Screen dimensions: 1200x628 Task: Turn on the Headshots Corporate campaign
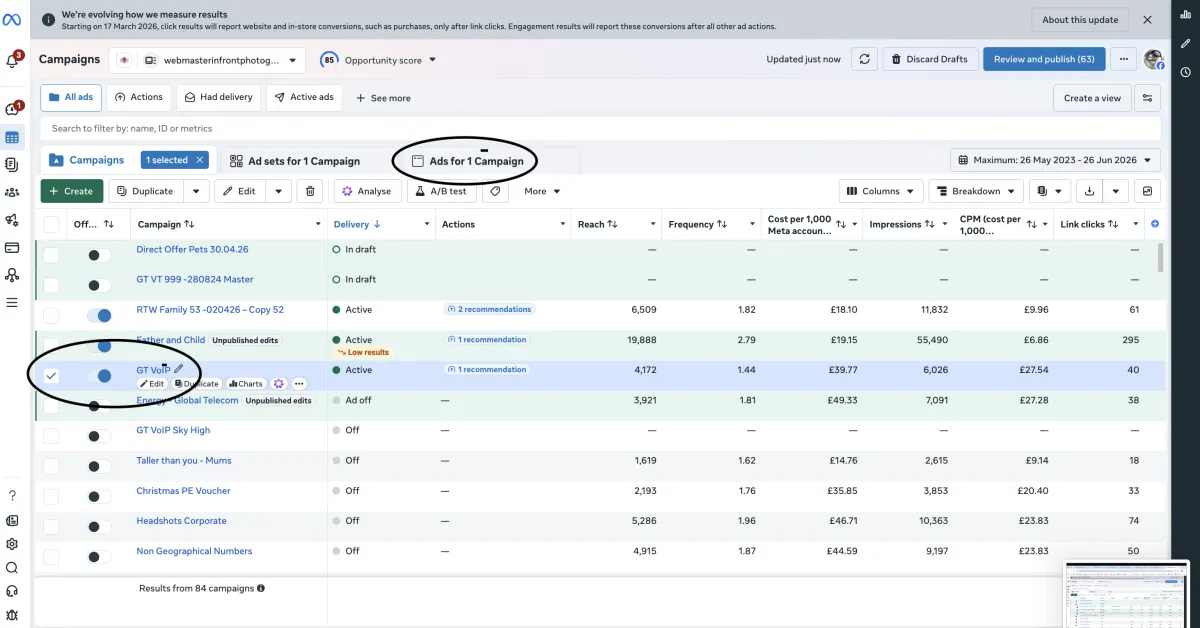(x=99, y=526)
